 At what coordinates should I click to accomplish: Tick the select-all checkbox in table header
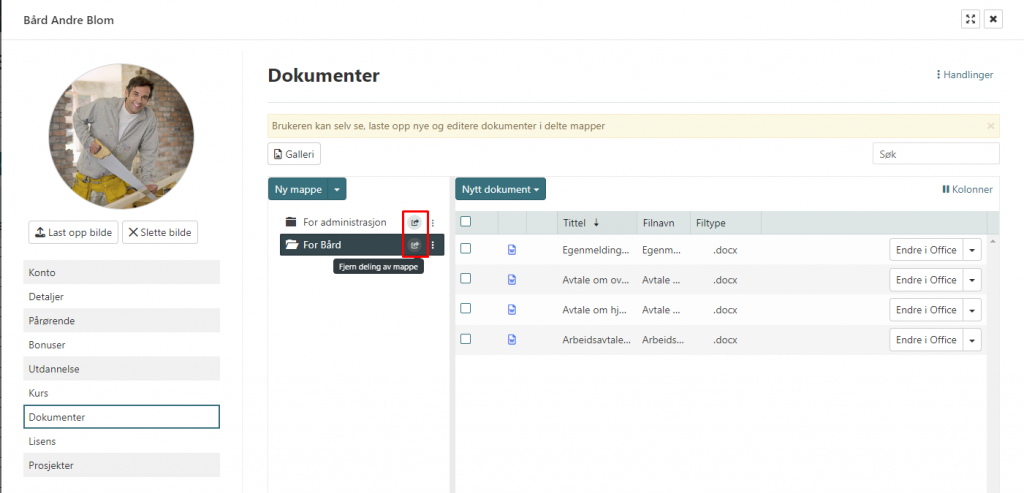pyautogui.click(x=465, y=222)
